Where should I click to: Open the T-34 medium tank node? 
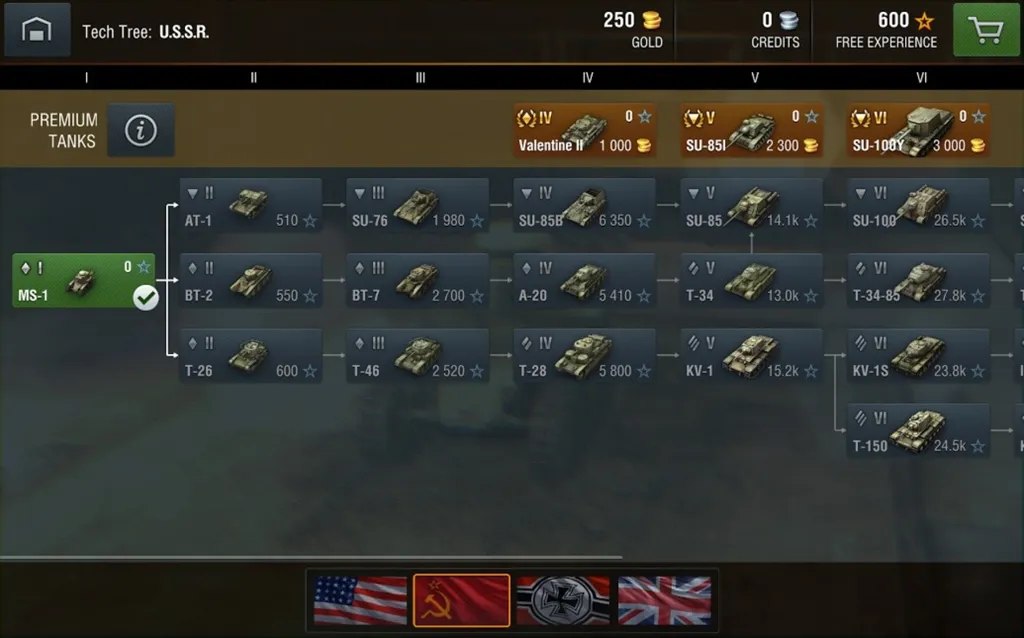(751, 281)
